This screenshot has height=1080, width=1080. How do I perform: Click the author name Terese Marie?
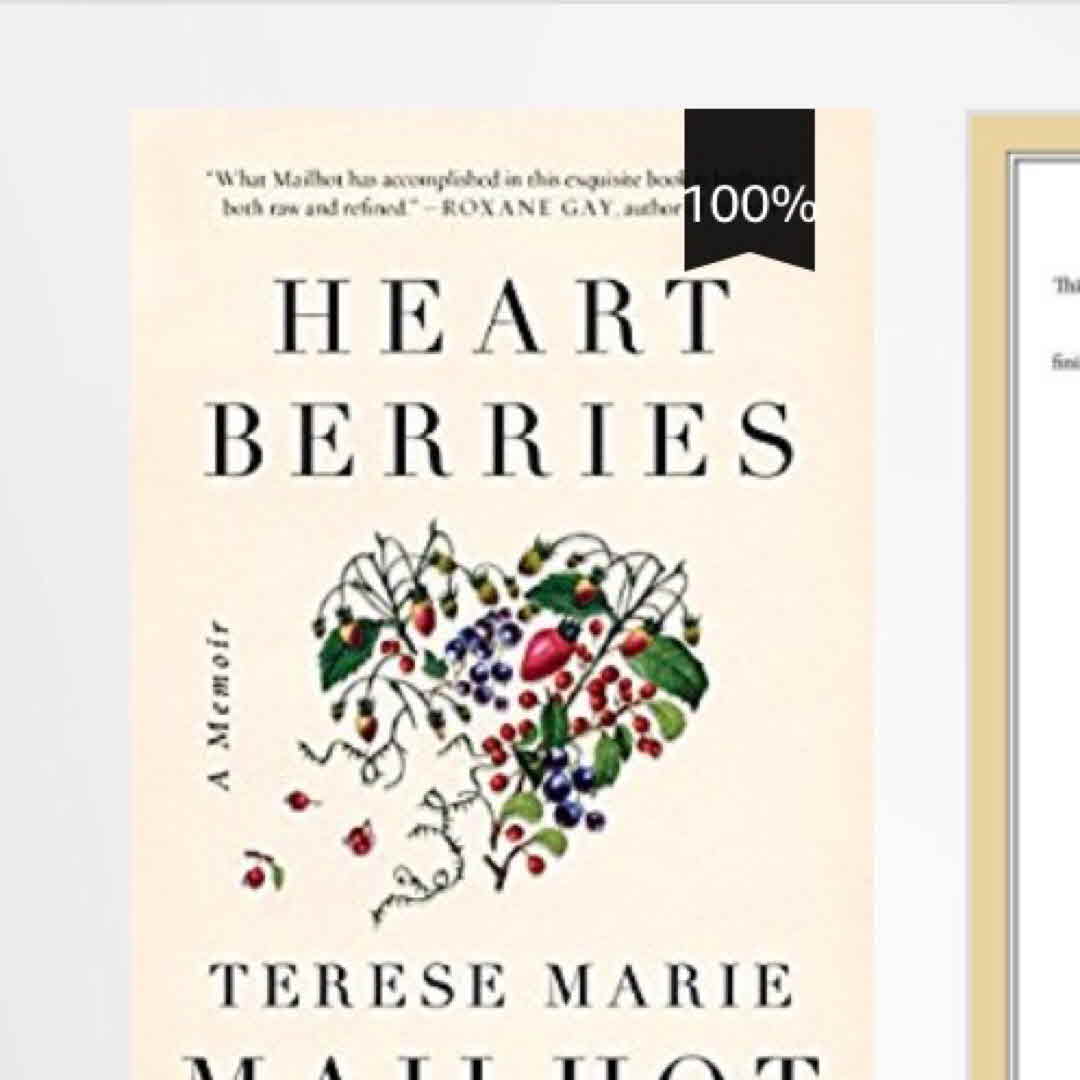click(x=501, y=985)
